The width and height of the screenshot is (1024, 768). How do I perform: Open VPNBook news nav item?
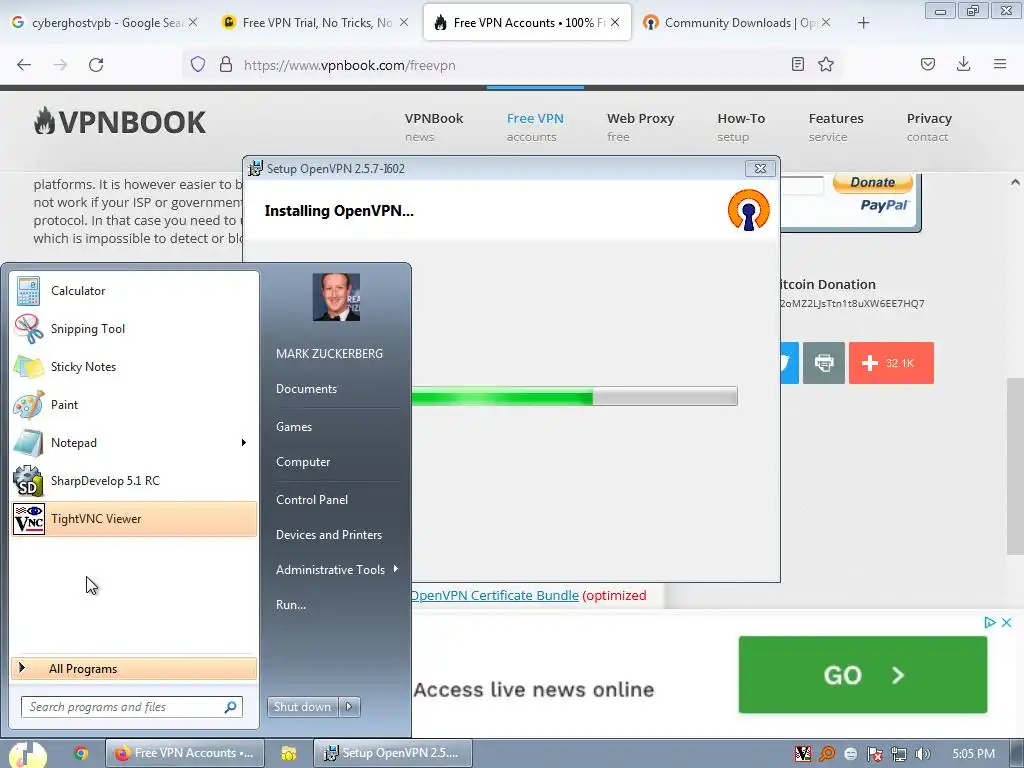(434, 127)
